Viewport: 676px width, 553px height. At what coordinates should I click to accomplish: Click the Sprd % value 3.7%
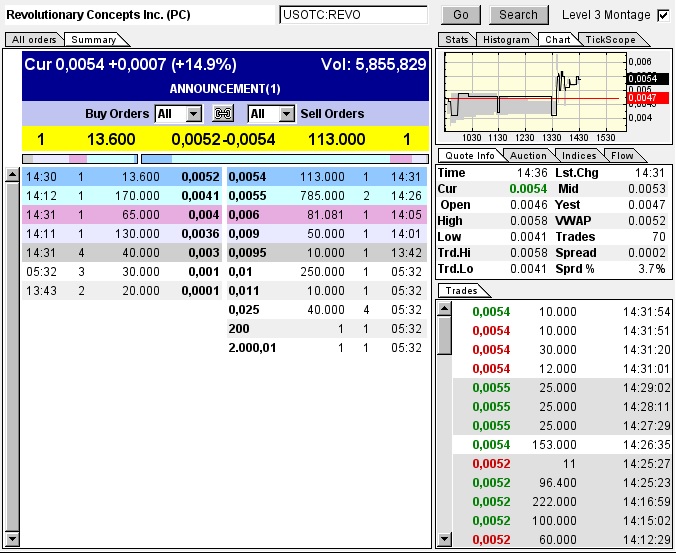(x=652, y=269)
